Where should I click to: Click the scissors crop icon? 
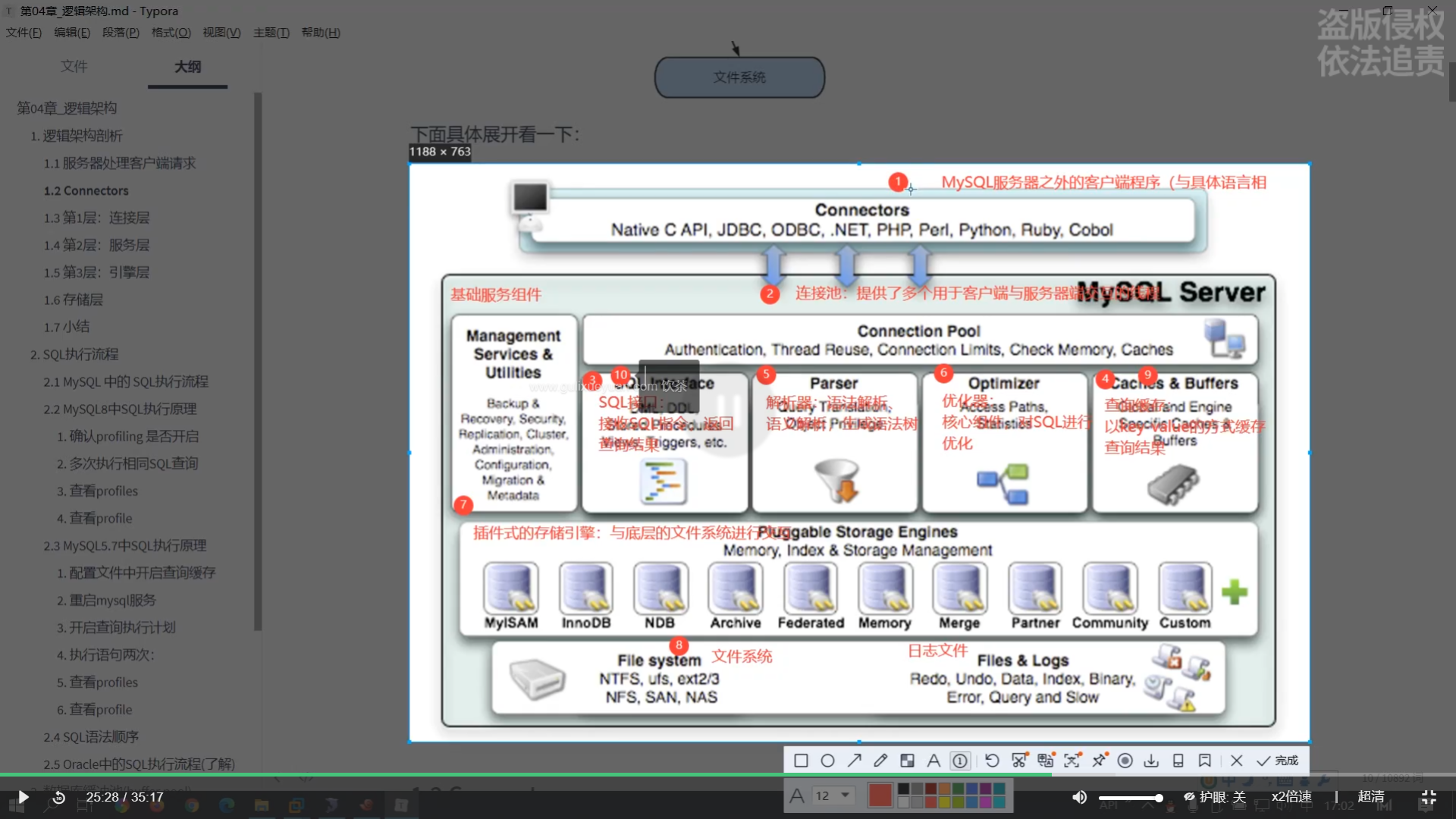1018,761
